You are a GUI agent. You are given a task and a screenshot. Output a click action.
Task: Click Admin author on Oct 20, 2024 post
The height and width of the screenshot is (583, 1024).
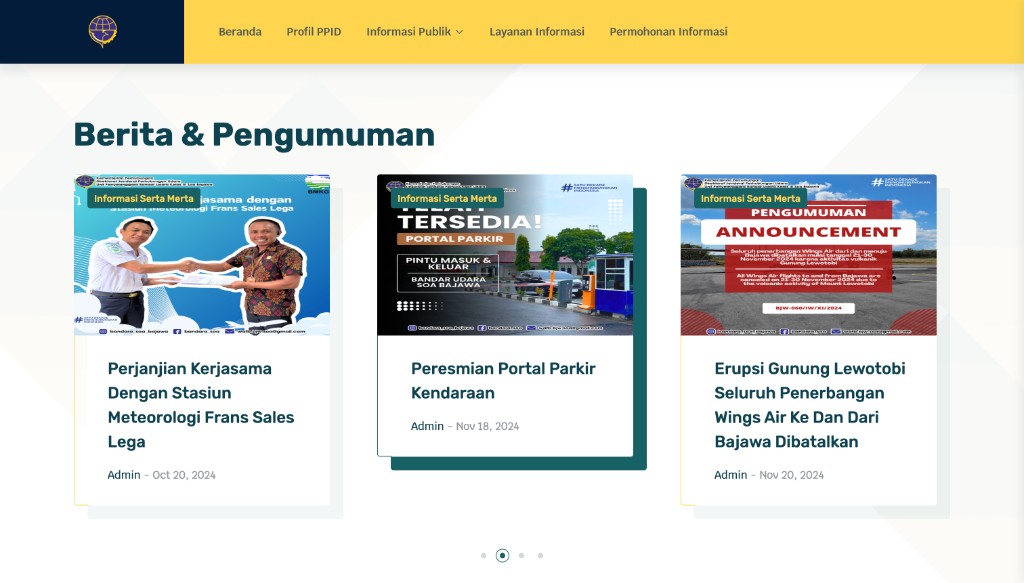tap(123, 475)
